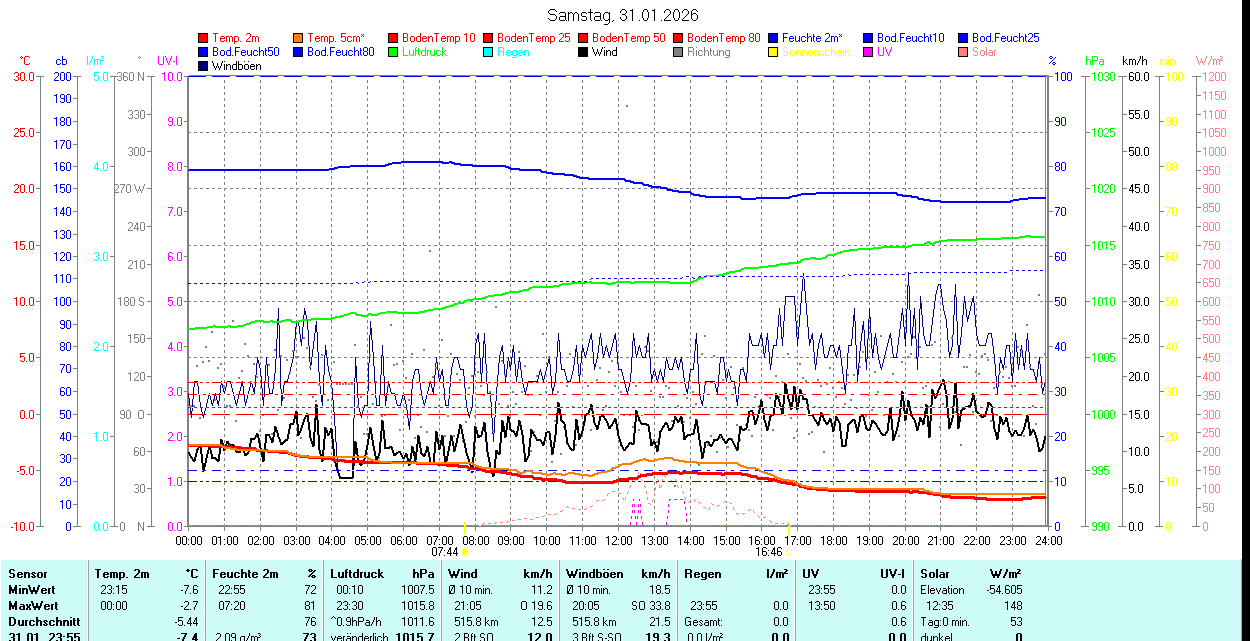Viewport: 1250px width, 641px height.
Task: Click the red Temp. 2m legend swatch
Action: click(204, 38)
